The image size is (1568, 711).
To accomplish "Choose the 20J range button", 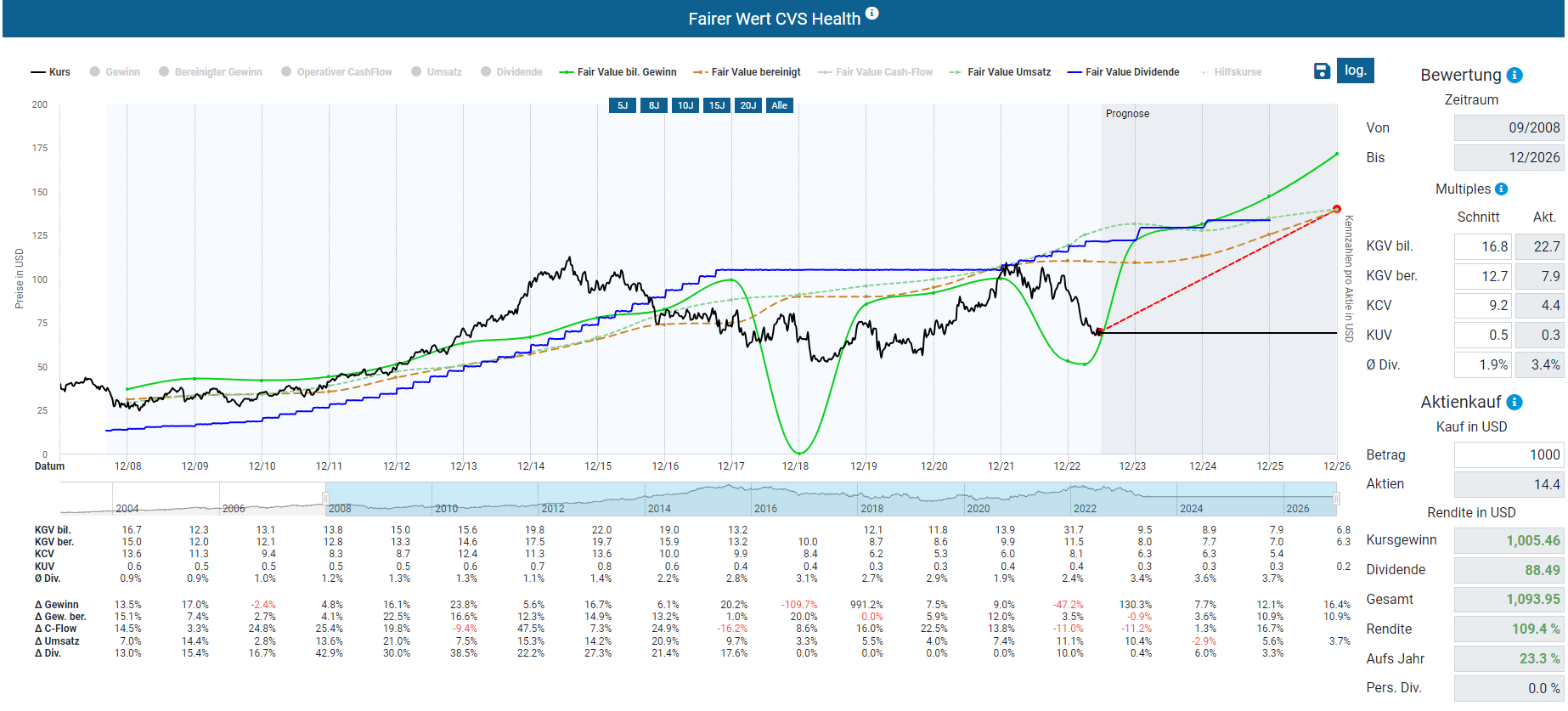I will (x=747, y=105).
